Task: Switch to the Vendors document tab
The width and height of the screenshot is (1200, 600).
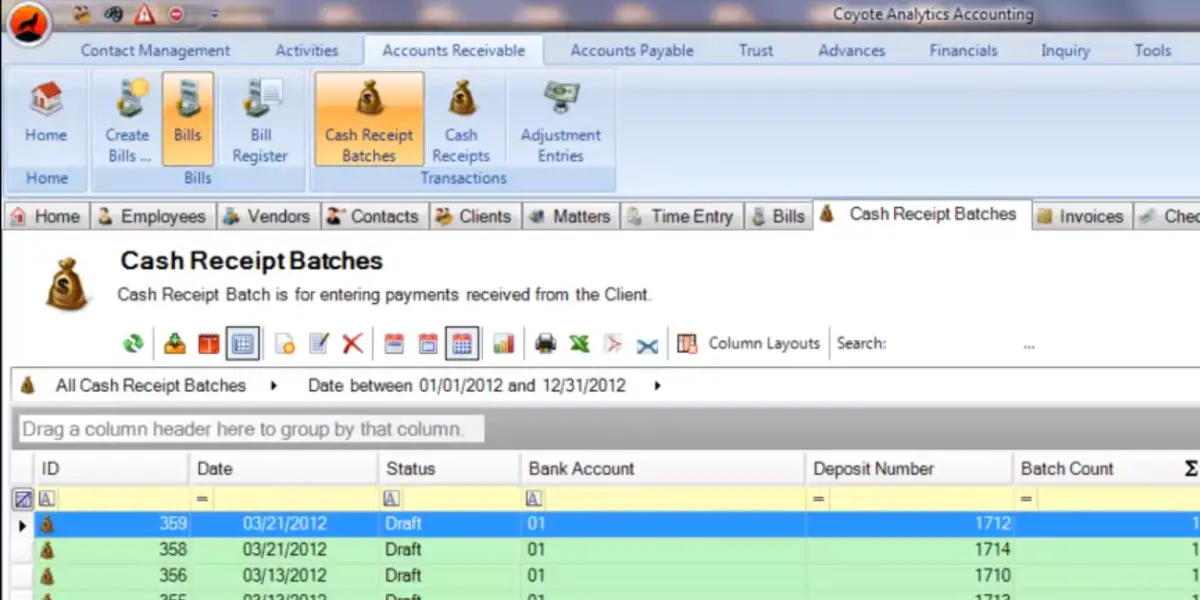Action: pyautogui.click(x=268, y=216)
